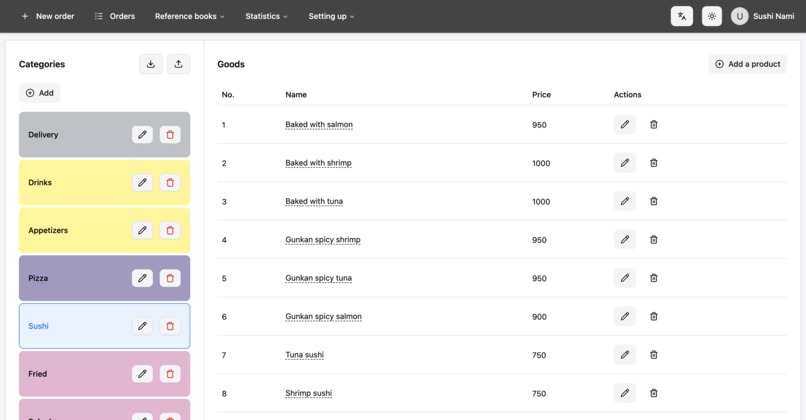Expand the Reference books dropdown
The height and width of the screenshot is (420, 806).
tap(190, 16)
